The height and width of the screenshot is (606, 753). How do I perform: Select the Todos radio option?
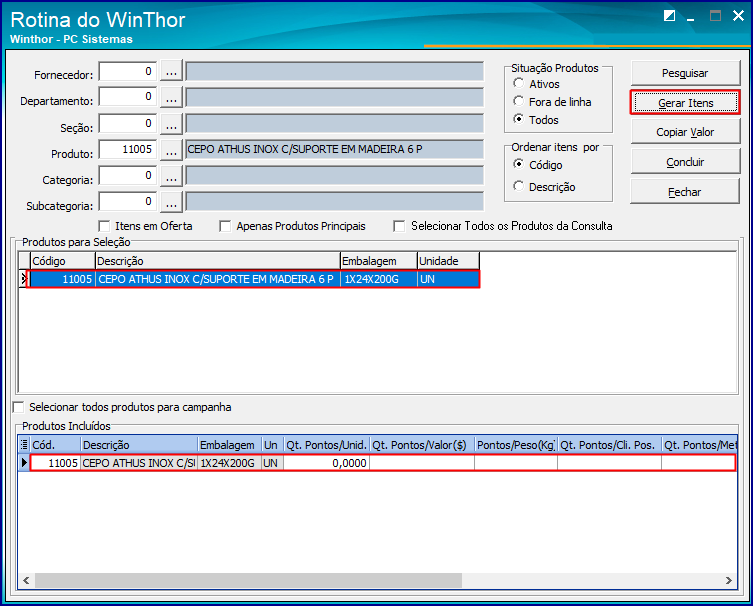coord(518,119)
